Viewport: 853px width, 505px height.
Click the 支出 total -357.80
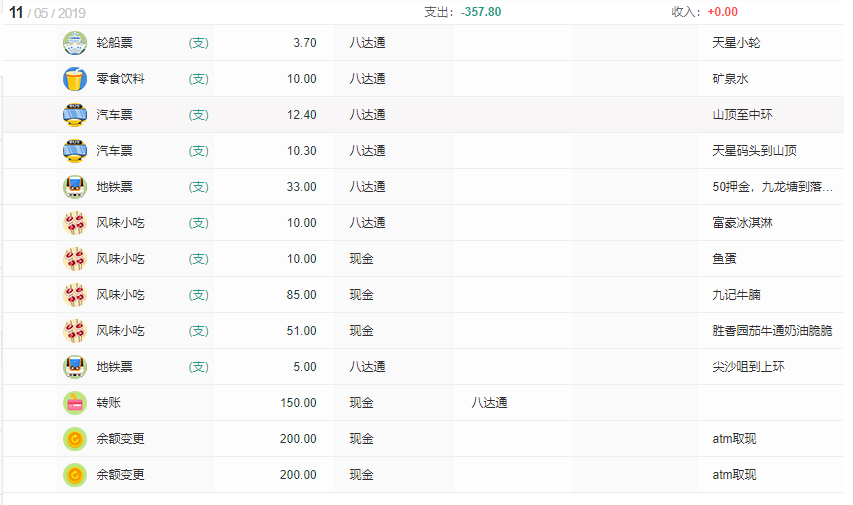tap(481, 12)
